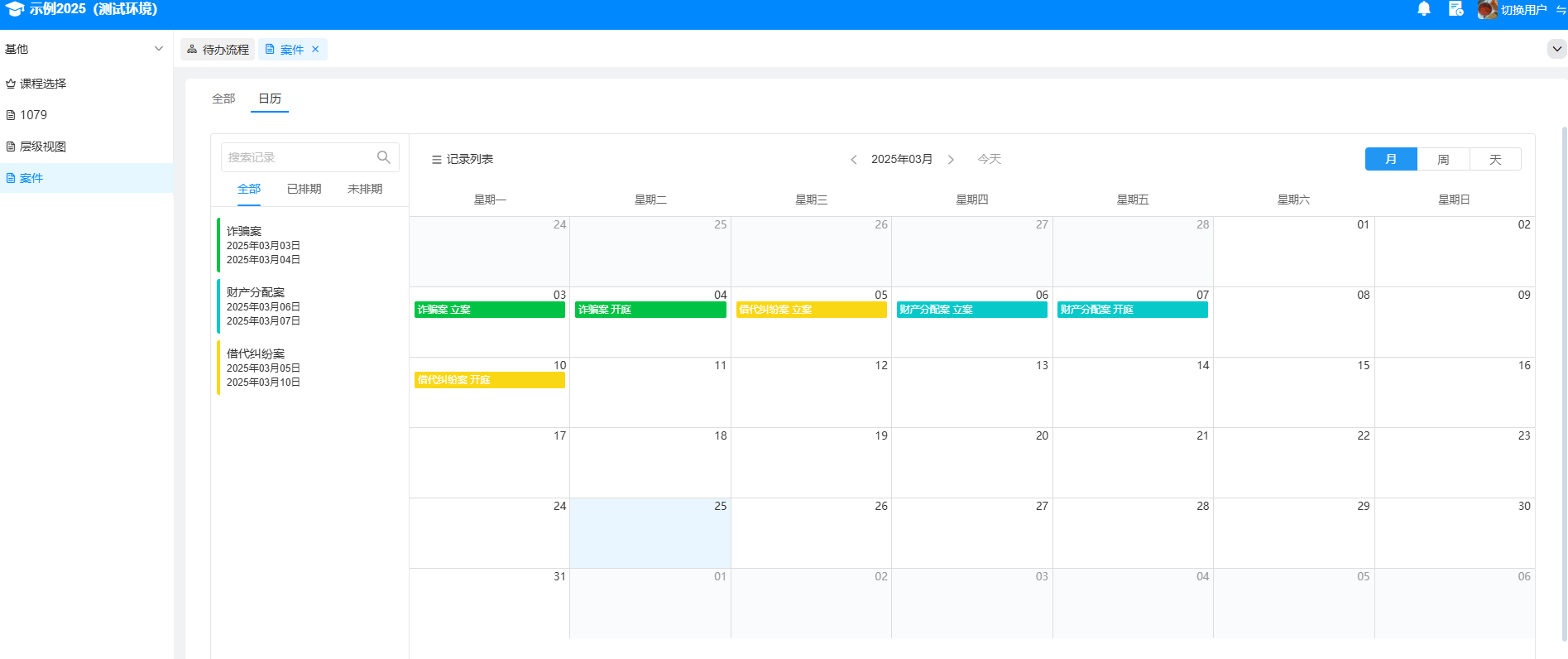Close the 案件 tab

[x=315, y=50]
